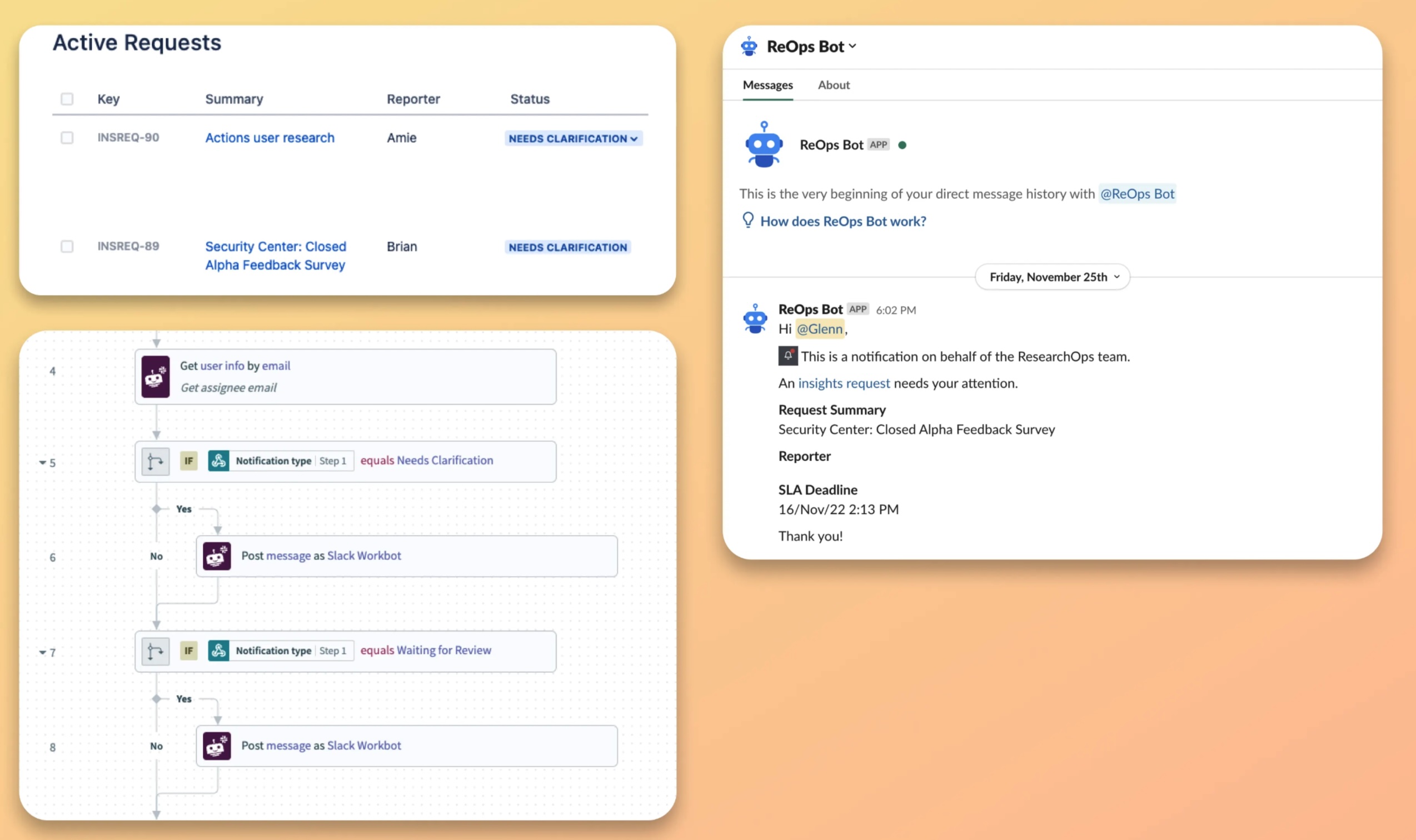Collapse step 5 using its disclosure triangle
This screenshot has width=1416, height=840.
[x=43, y=462]
